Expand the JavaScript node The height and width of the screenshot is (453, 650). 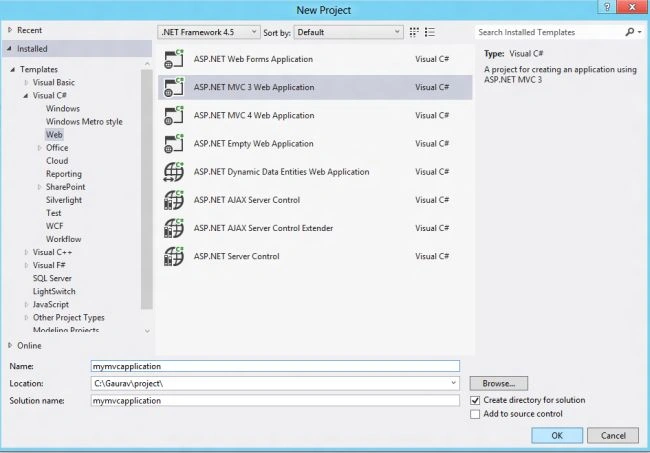[x=26, y=304]
